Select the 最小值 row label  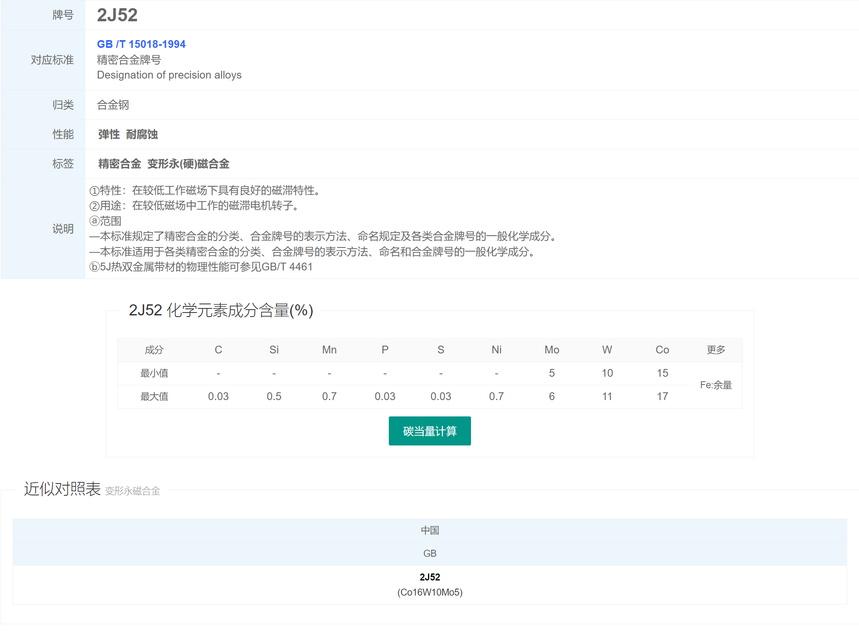click(x=154, y=373)
